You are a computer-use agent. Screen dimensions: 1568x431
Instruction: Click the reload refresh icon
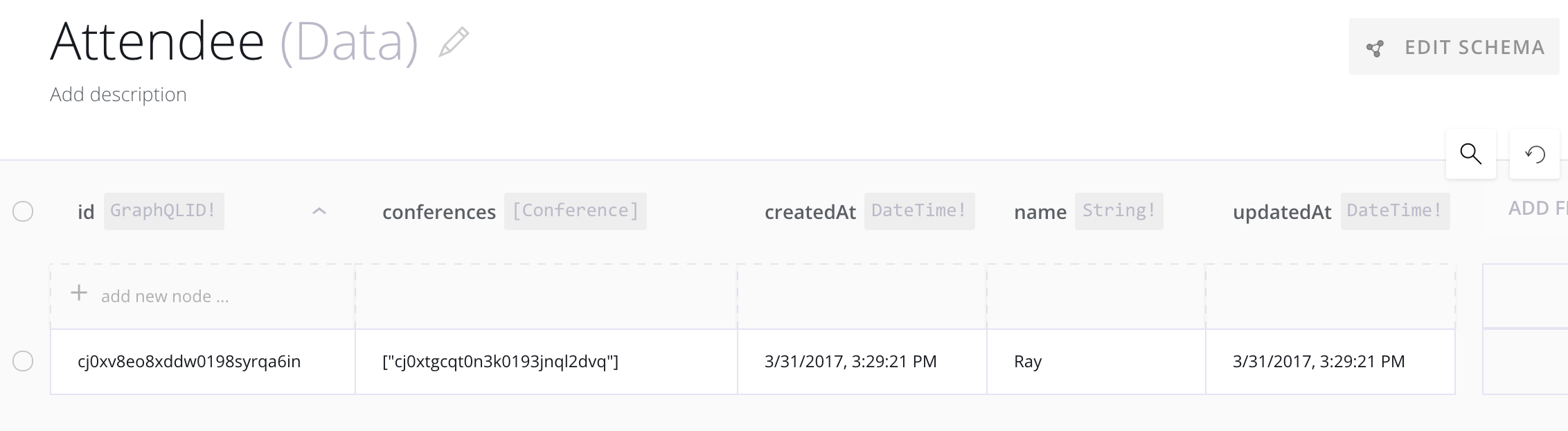[1535, 154]
